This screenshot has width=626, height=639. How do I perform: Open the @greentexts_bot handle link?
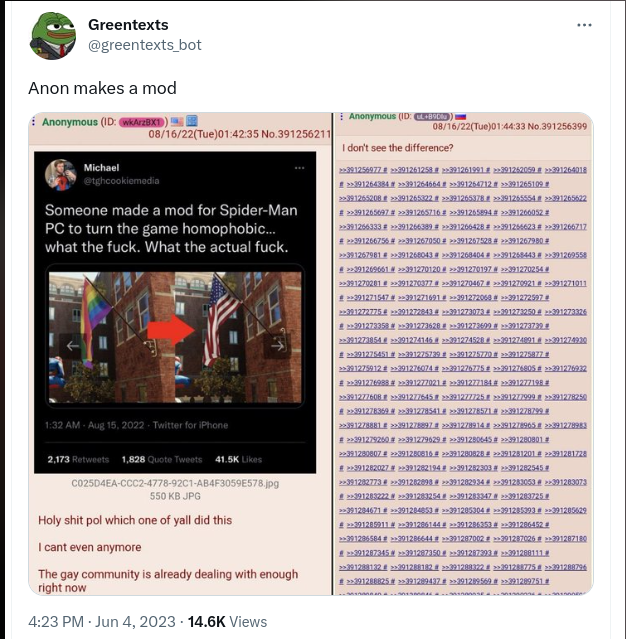point(145,45)
